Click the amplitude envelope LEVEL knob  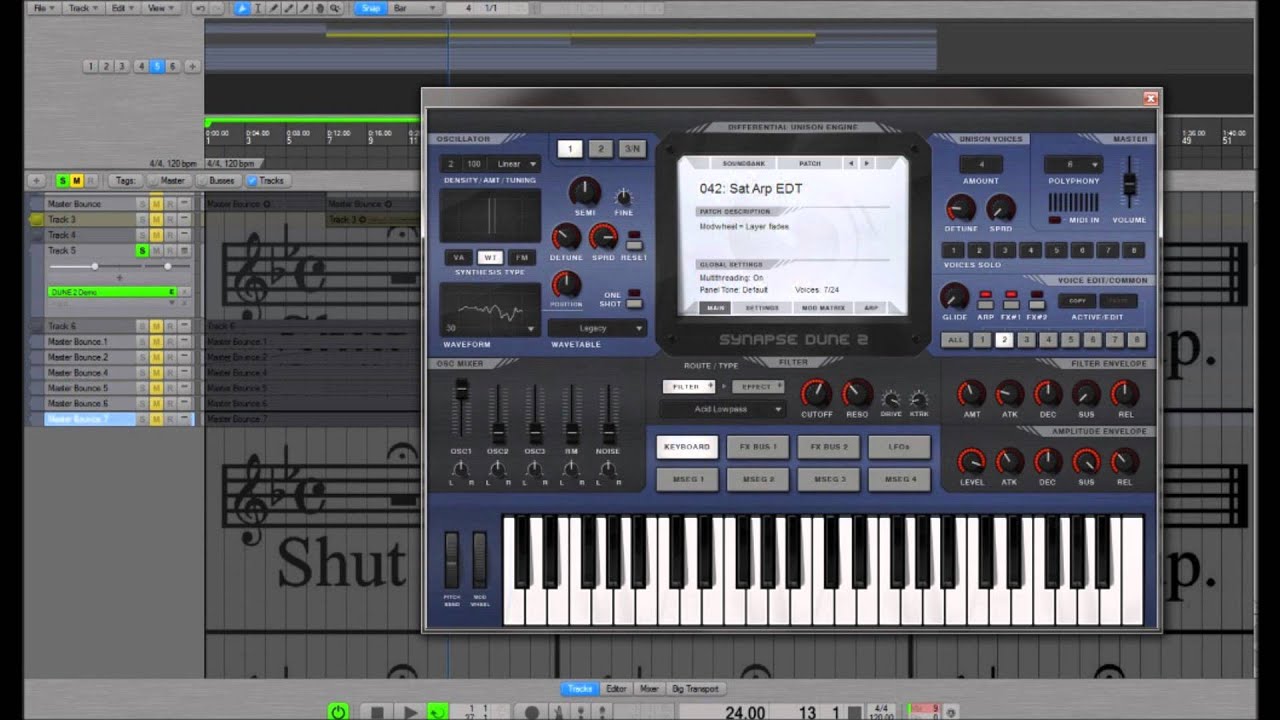[971, 462]
